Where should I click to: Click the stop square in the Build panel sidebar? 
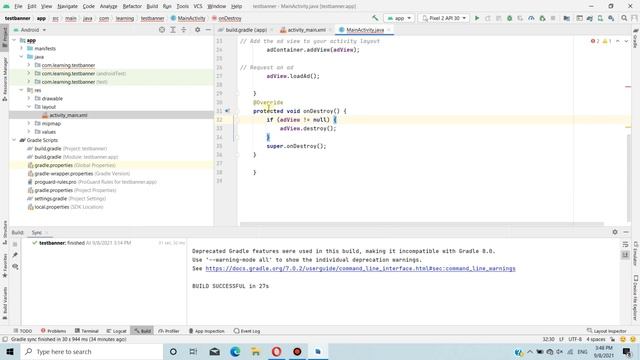point(15,244)
